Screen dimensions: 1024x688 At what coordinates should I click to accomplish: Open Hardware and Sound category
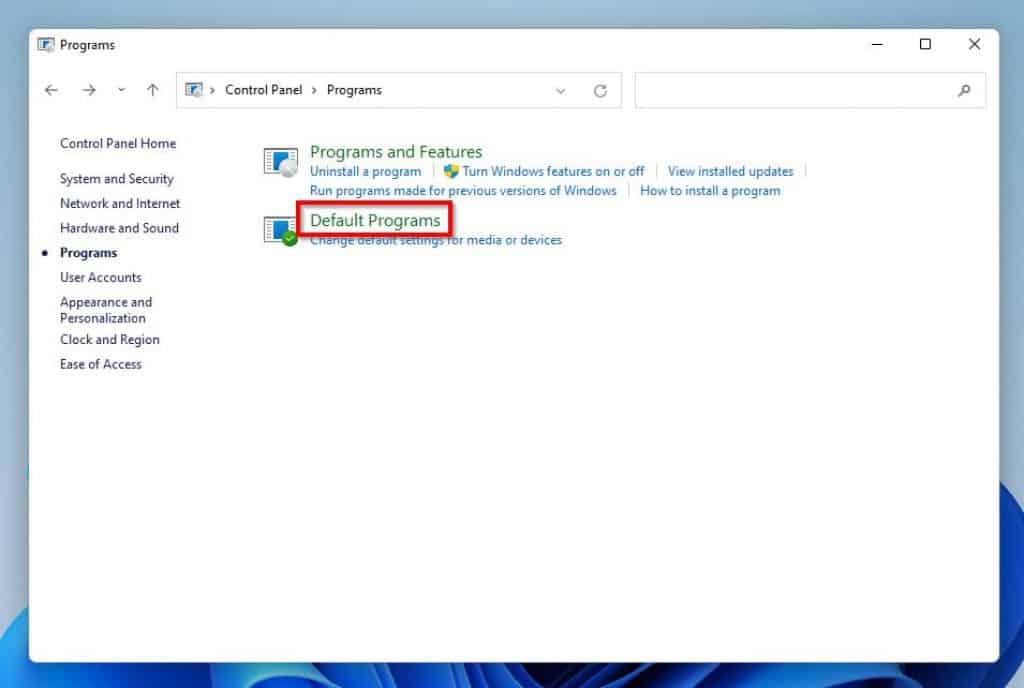pyautogui.click(x=120, y=228)
